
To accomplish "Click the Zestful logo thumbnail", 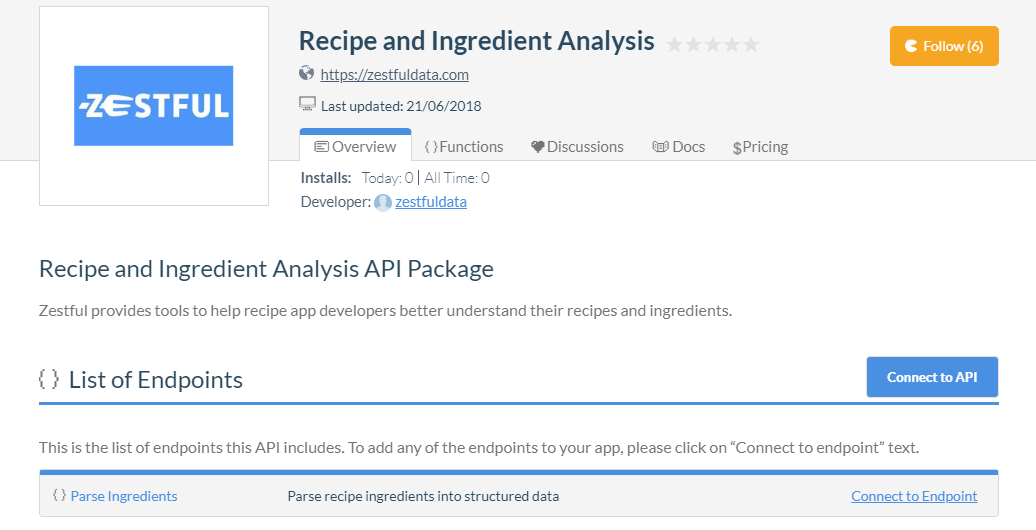I will [154, 106].
